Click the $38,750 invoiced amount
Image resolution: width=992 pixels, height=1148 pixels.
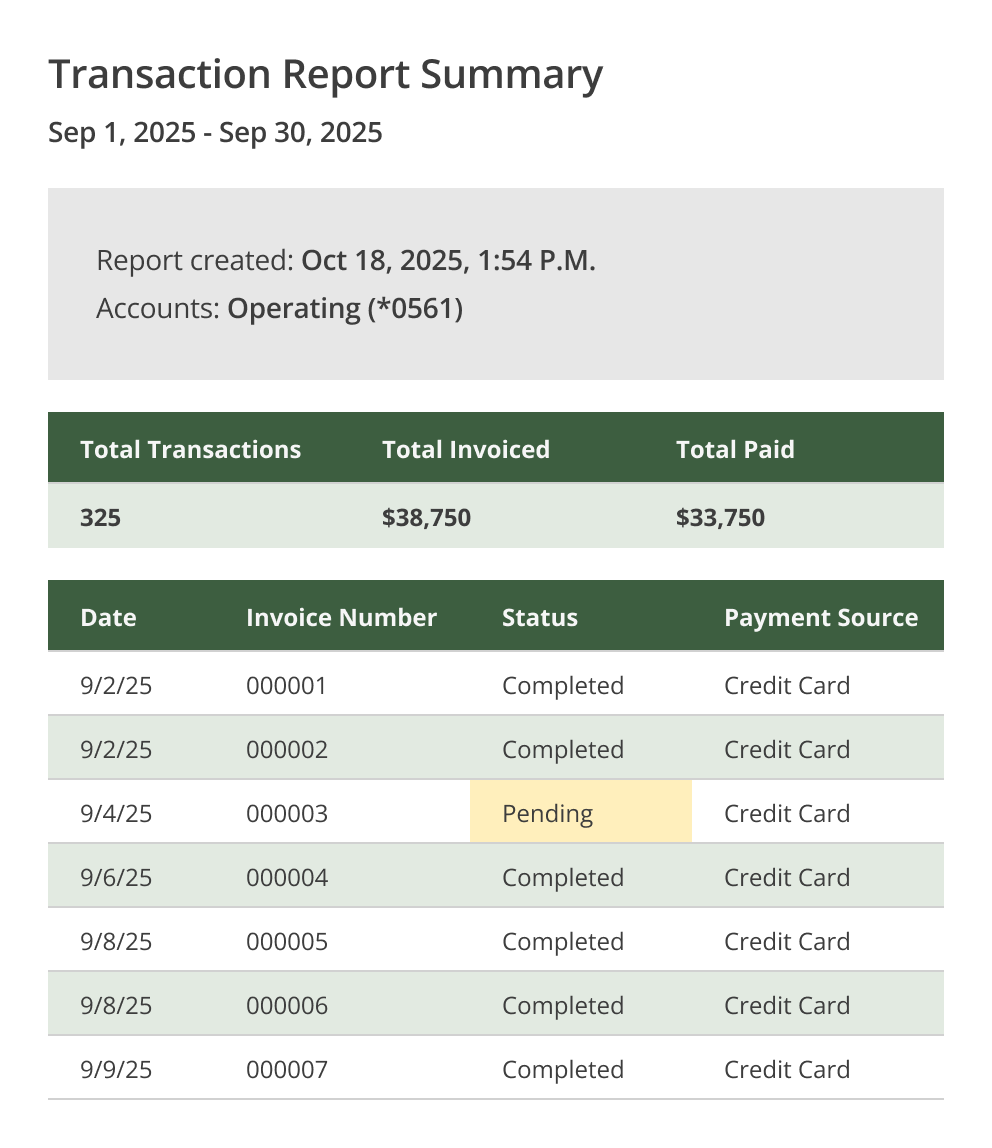point(426,517)
